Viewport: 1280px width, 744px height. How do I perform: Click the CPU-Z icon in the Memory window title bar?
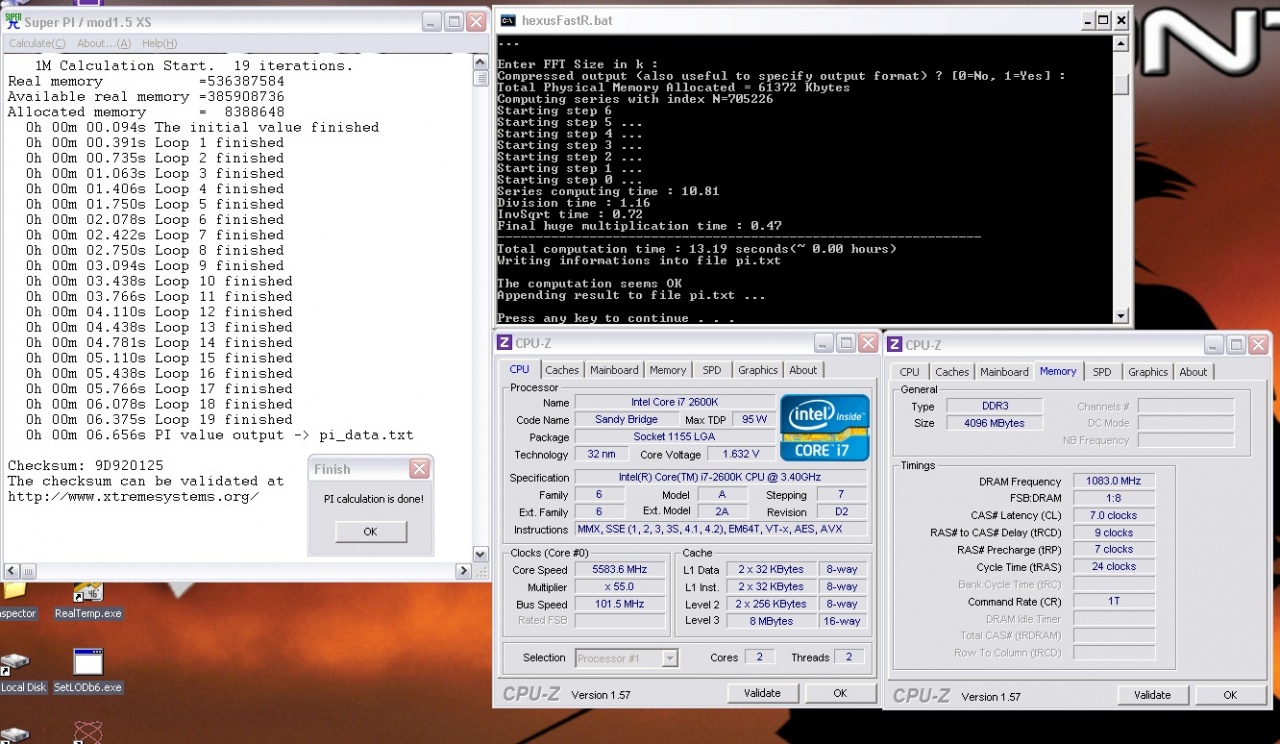pos(895,345)
